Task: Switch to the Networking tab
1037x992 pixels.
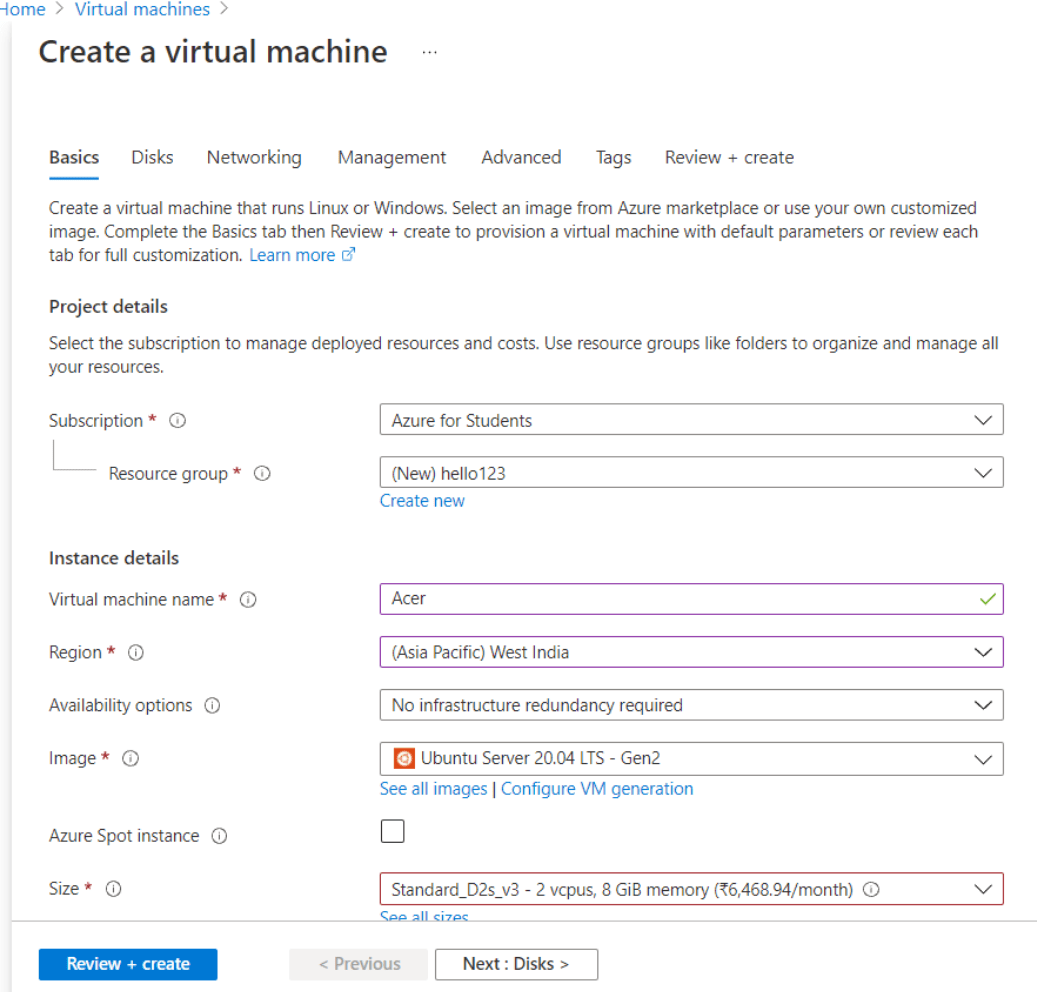Action: click(x=254, y=158)
